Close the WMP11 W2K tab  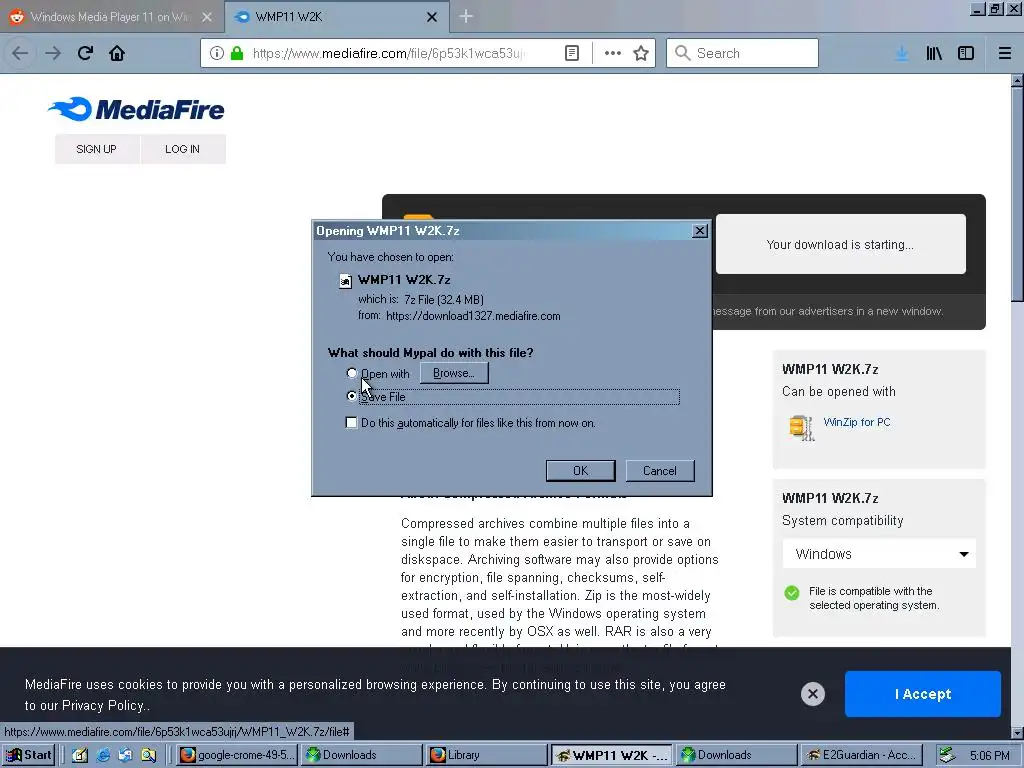pos(432,17)
